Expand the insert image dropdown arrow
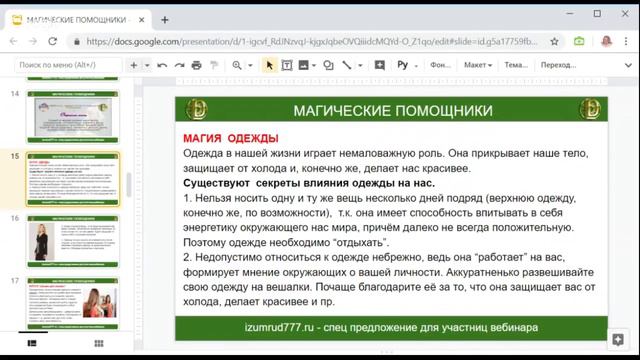Screen dimensions: 640x360 coord(314,65)
